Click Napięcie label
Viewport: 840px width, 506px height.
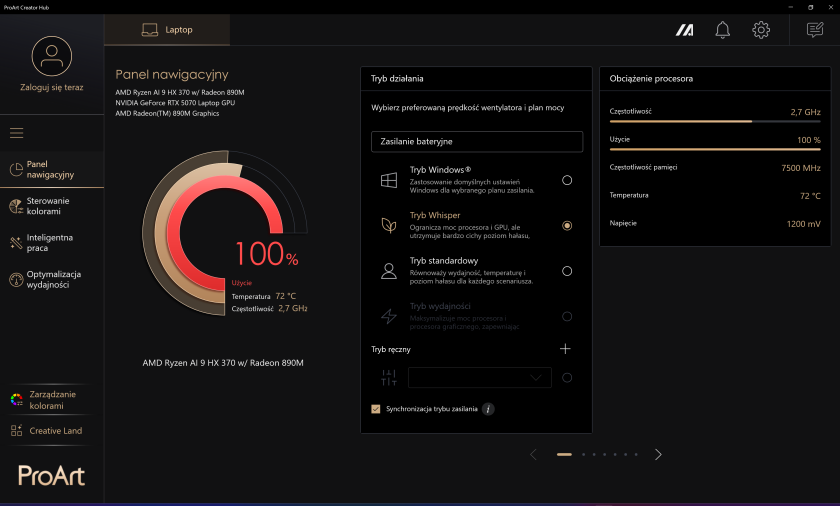pyautogui.click(x=622, y=223)
